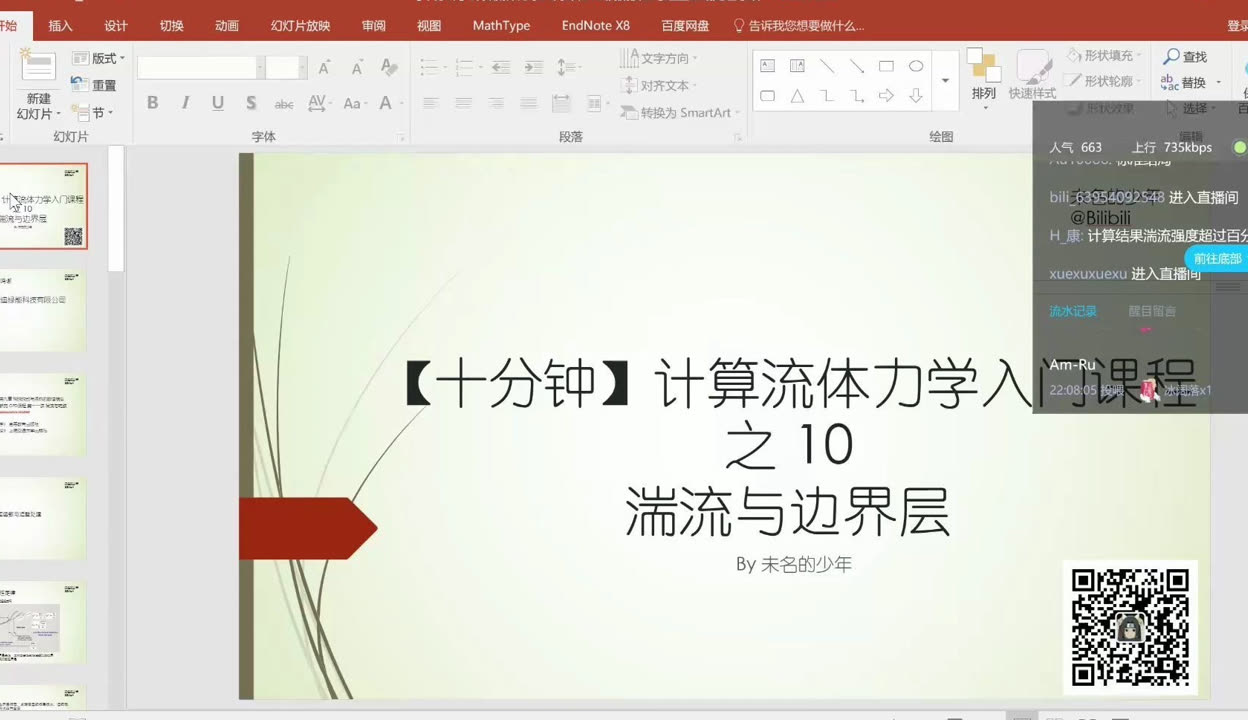Click Shape Outline (形状轮廓)

tap(1100, 81)
